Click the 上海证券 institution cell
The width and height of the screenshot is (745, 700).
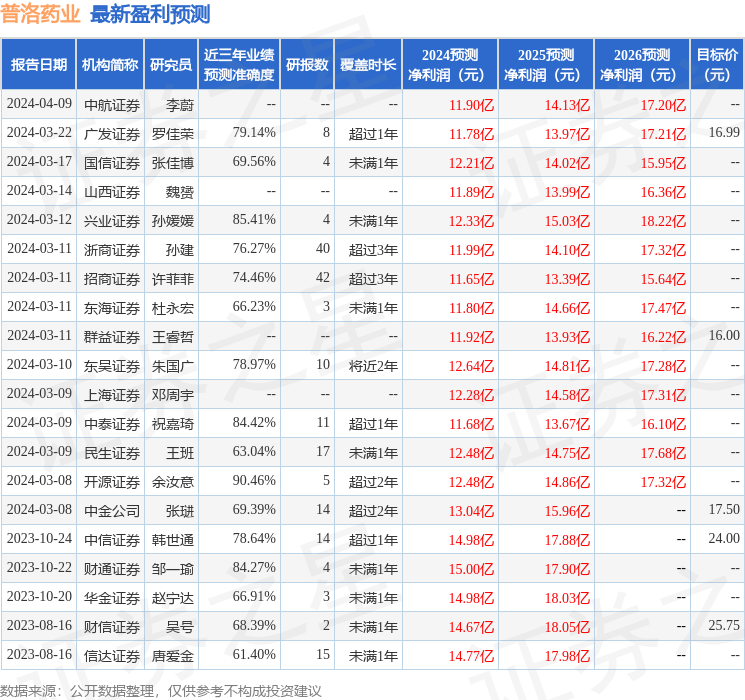pyautogui.click(x=112, y=395)
